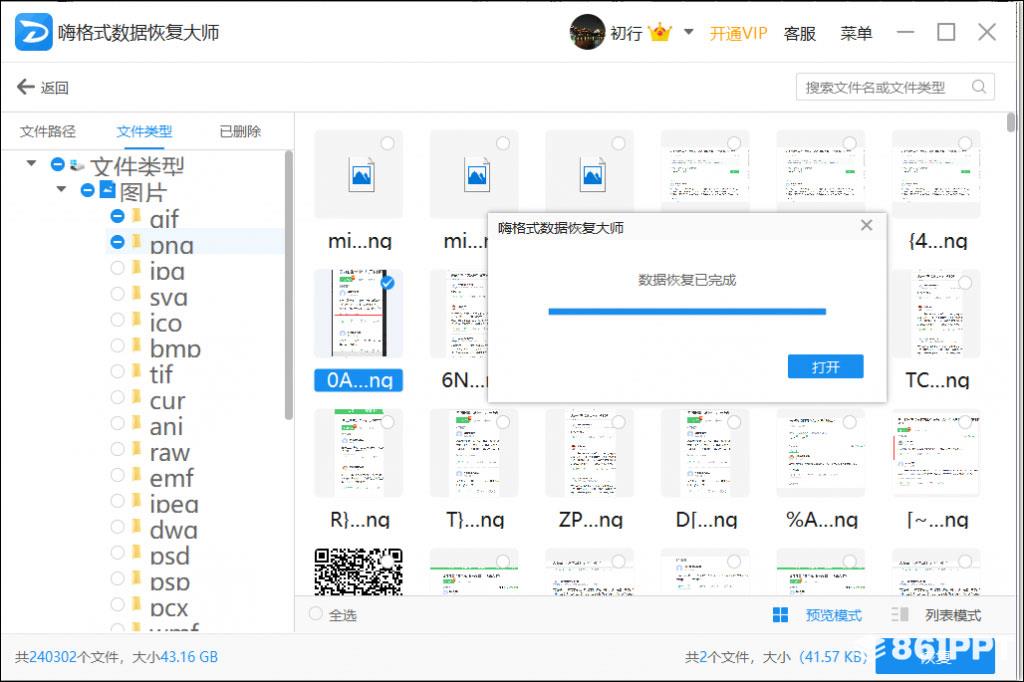The width and height of the screenshot is (1024, 682).
Task: Toggle the 文件类型 root checkbox
Action: click(57, 164)
